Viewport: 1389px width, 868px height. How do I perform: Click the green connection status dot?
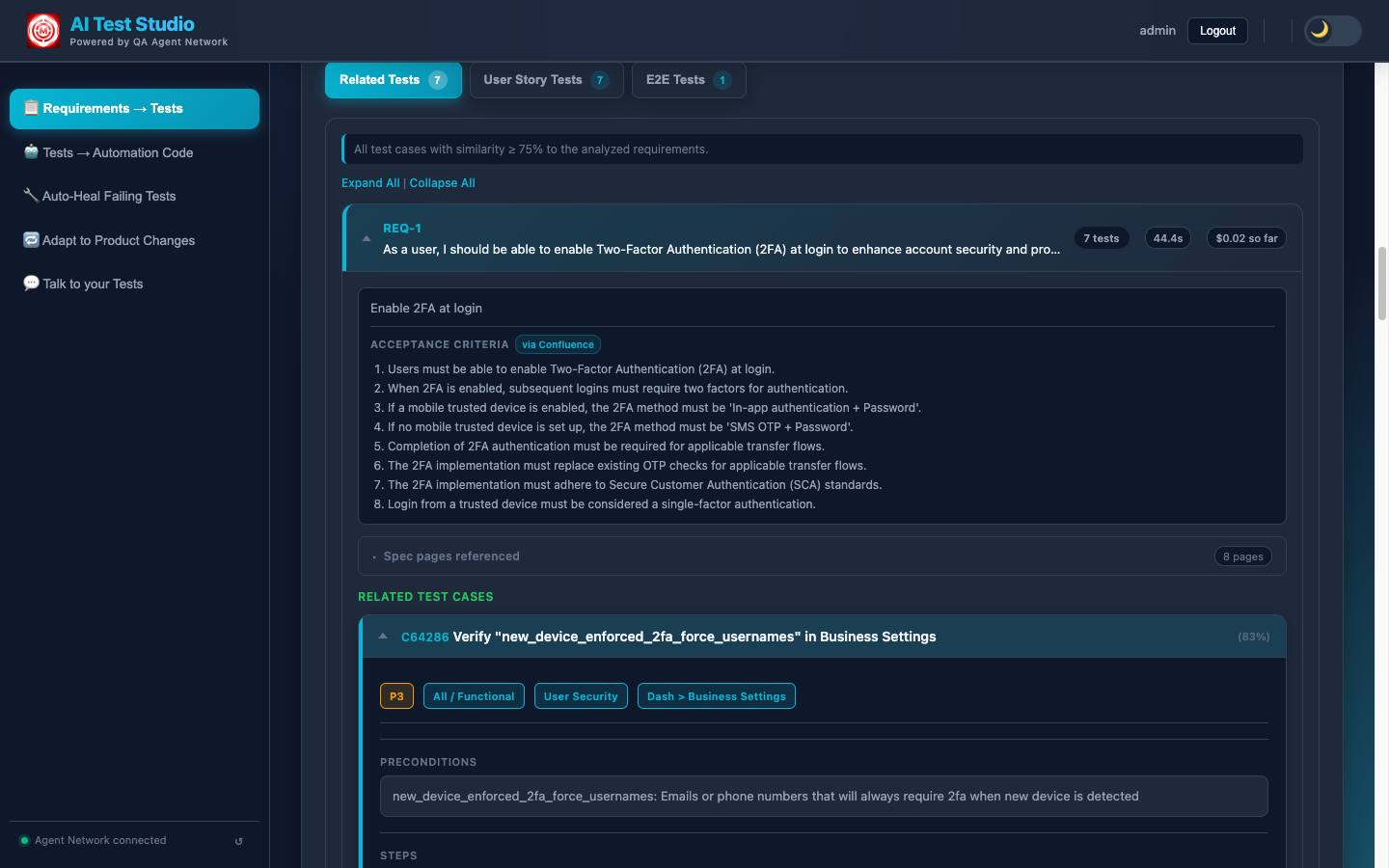(25, 840)
